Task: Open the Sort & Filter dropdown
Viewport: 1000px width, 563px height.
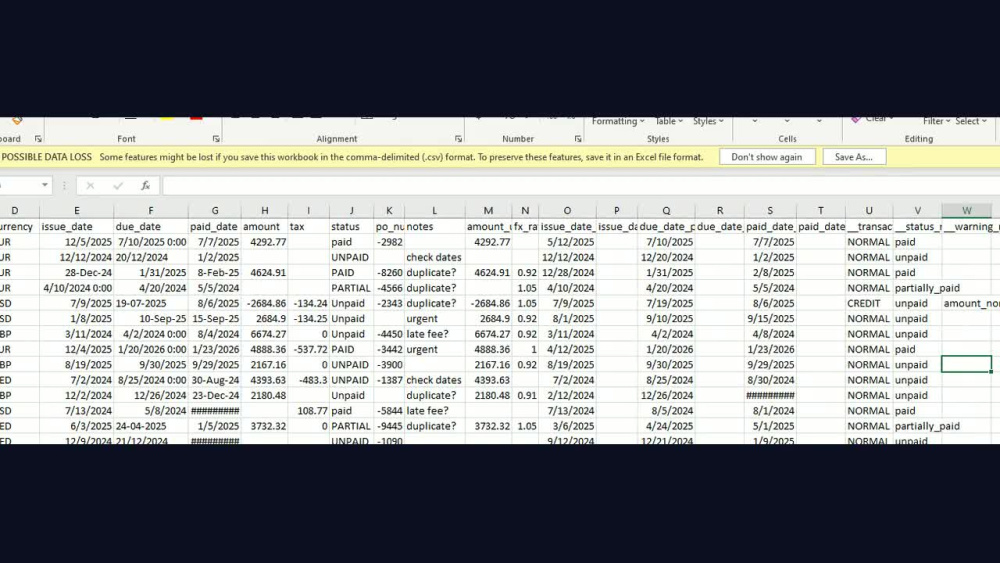Action: pyautogui.click(x=936, y=121)
